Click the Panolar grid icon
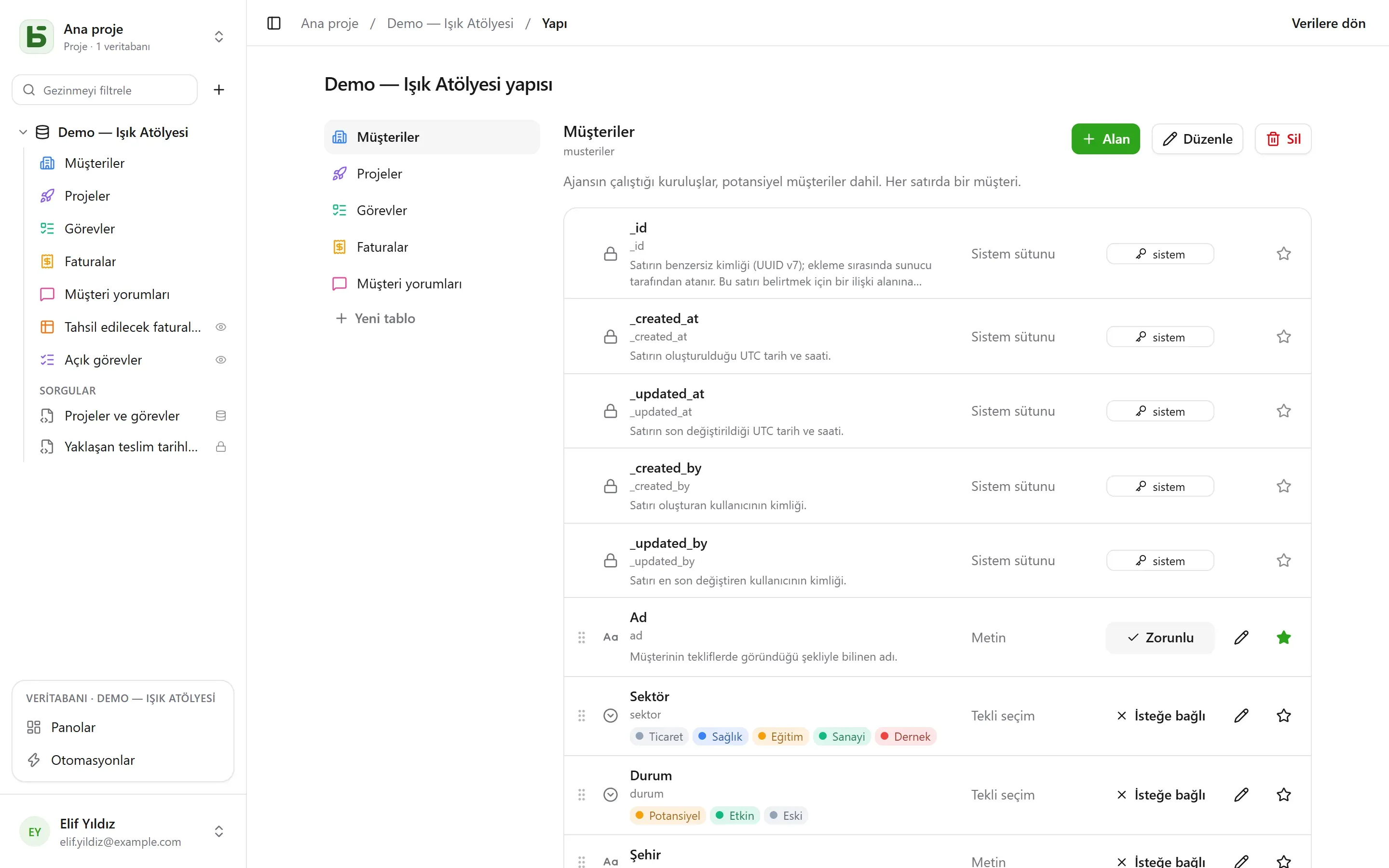 click(34, 727)
